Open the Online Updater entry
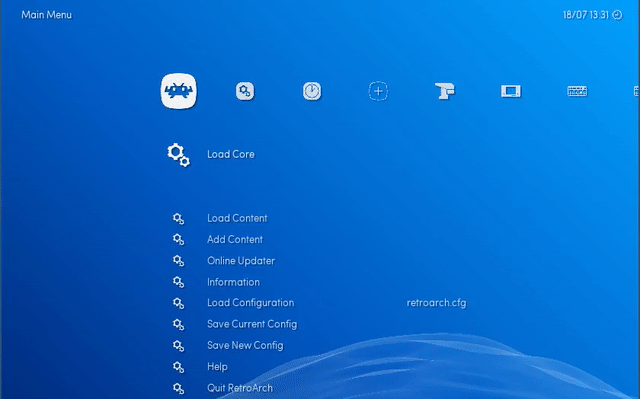 [x=241, y=261]
